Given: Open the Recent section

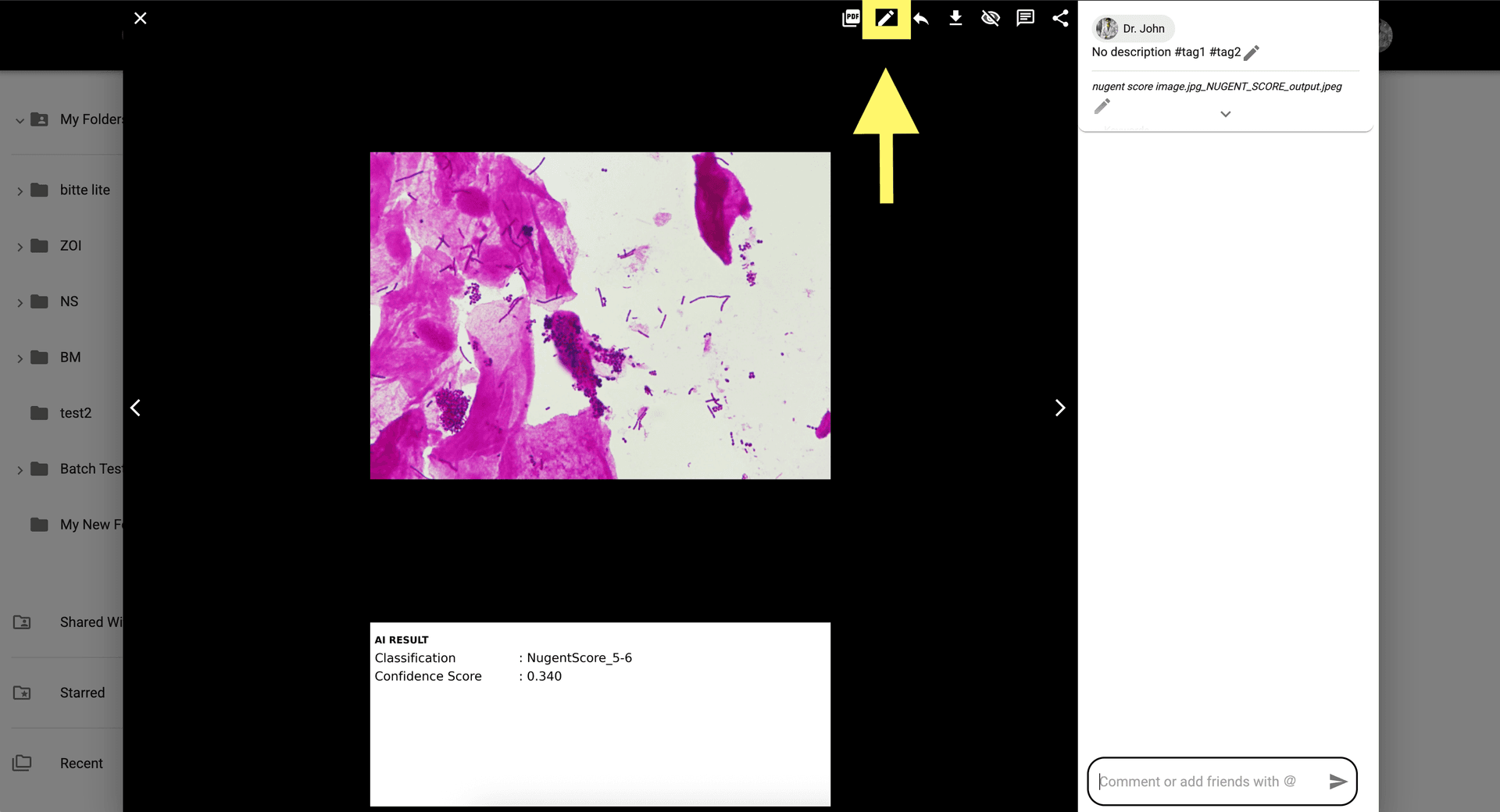Looking at the screenshot, I should point(81,763).
